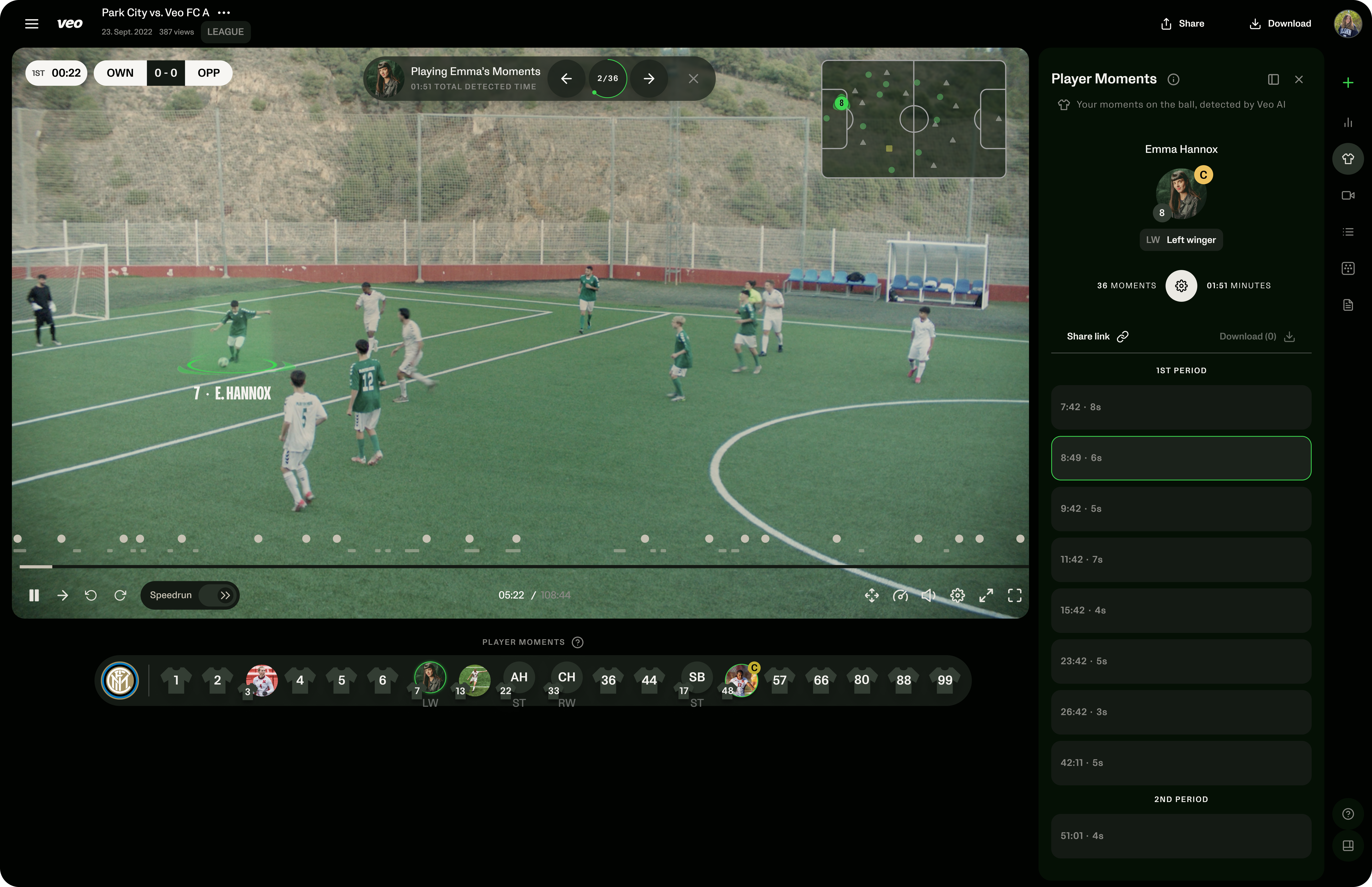Open help question mark in sidebar

[x=1348, y=814]
